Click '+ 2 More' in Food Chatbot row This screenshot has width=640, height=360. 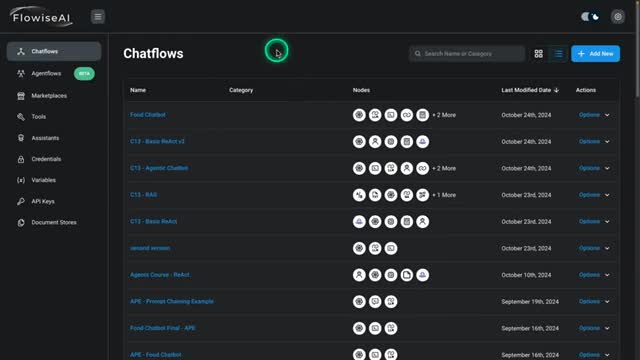[x=444, y=115]
